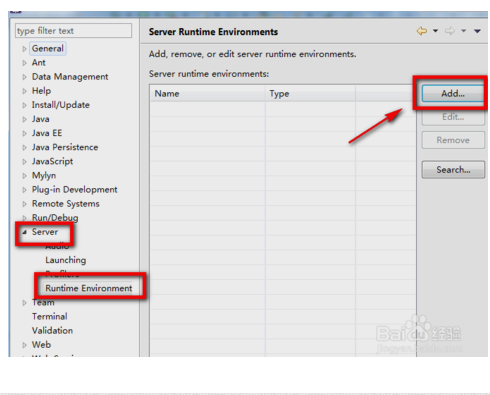The height and width of the screenshot is (395, 490).
Task: Expand the Data Management node
Action: (24, 77)
